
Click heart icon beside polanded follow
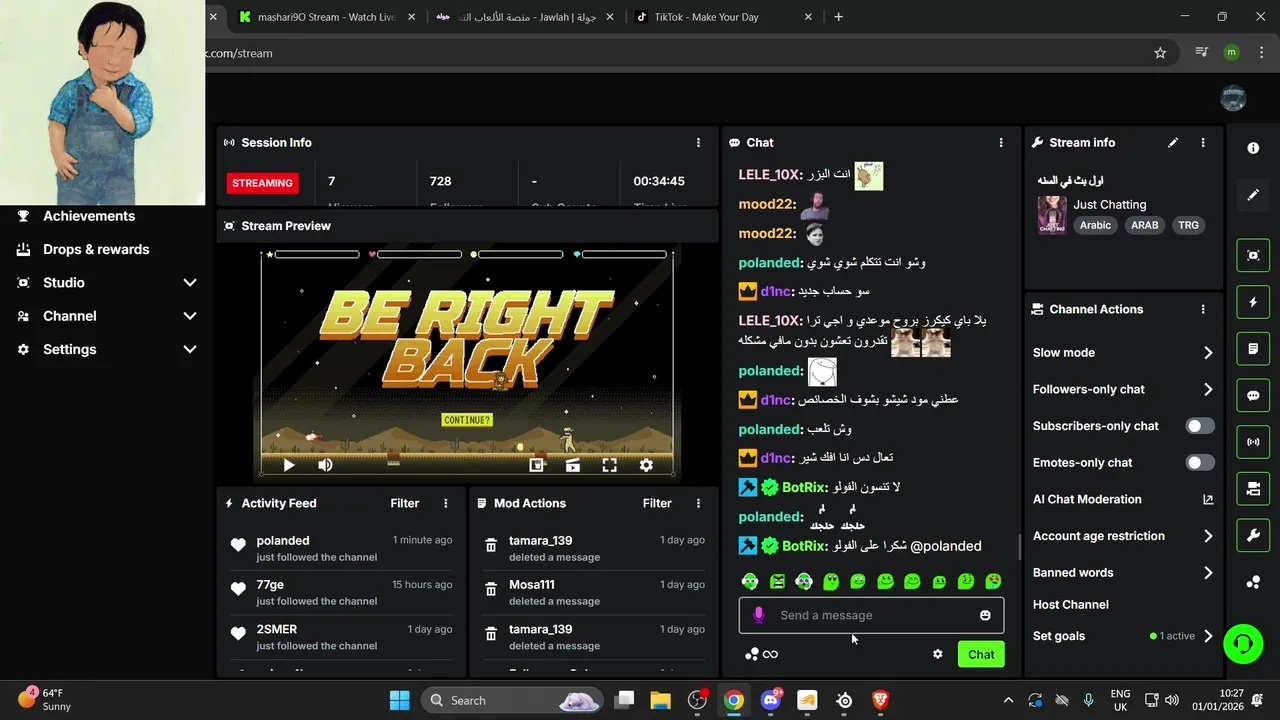pos(238,546)
